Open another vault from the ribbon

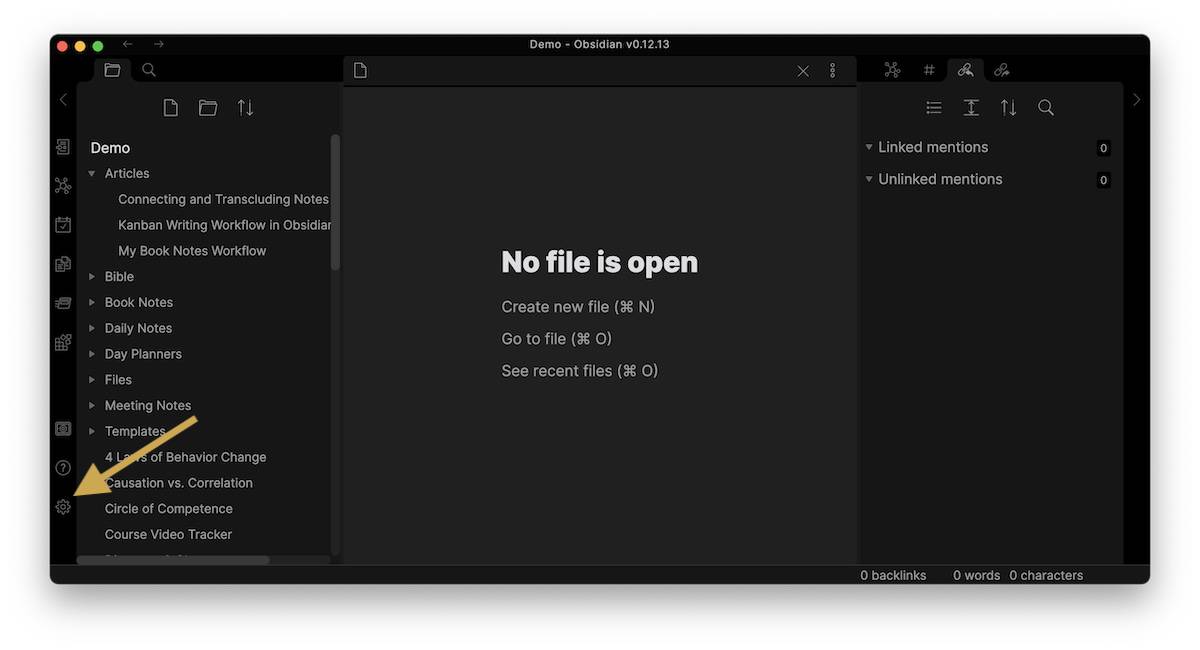(x=63, y=429)
